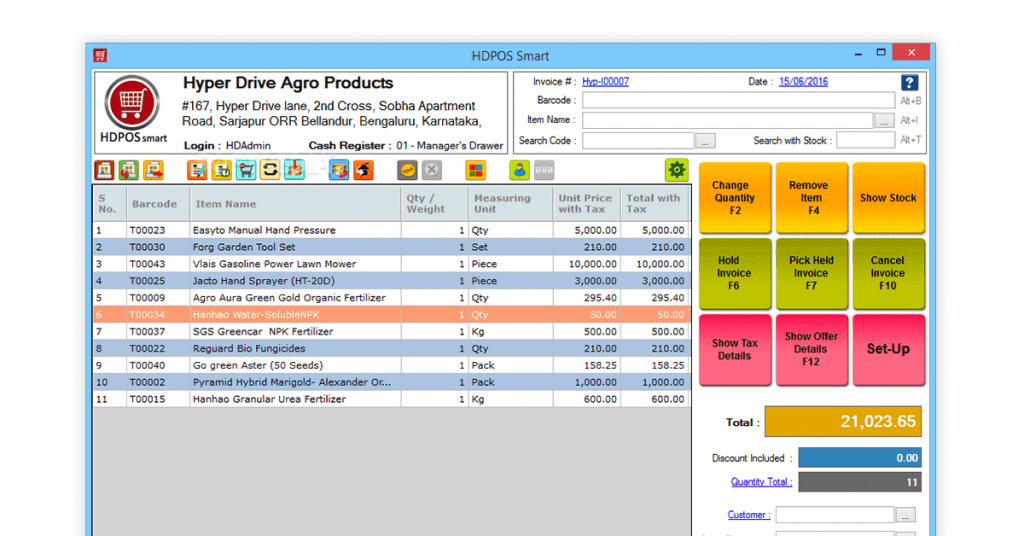
Task: Click the Measuring Unit column header
Action: [x=510, y=204]
